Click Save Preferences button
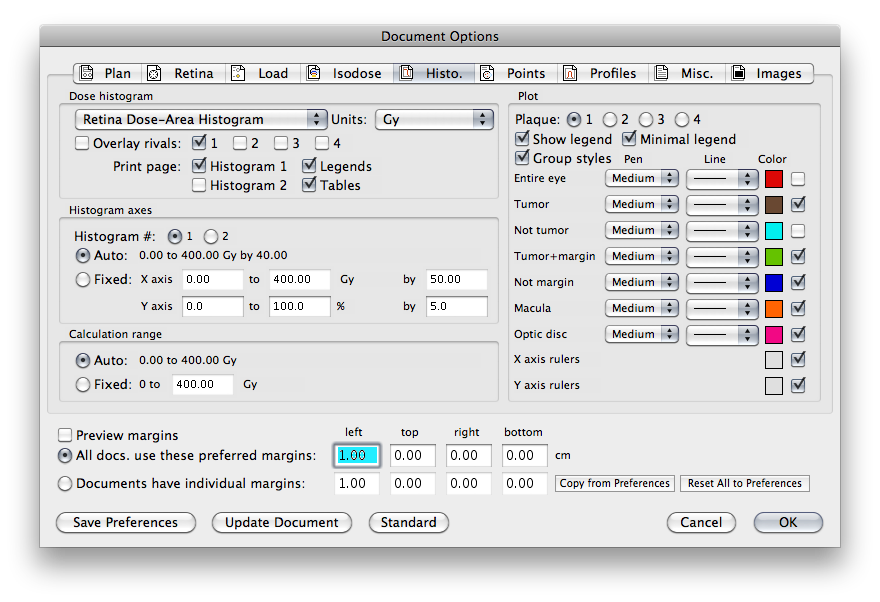Image resolution: width=880 pixels, height=602 pixels. pos(126,522)
